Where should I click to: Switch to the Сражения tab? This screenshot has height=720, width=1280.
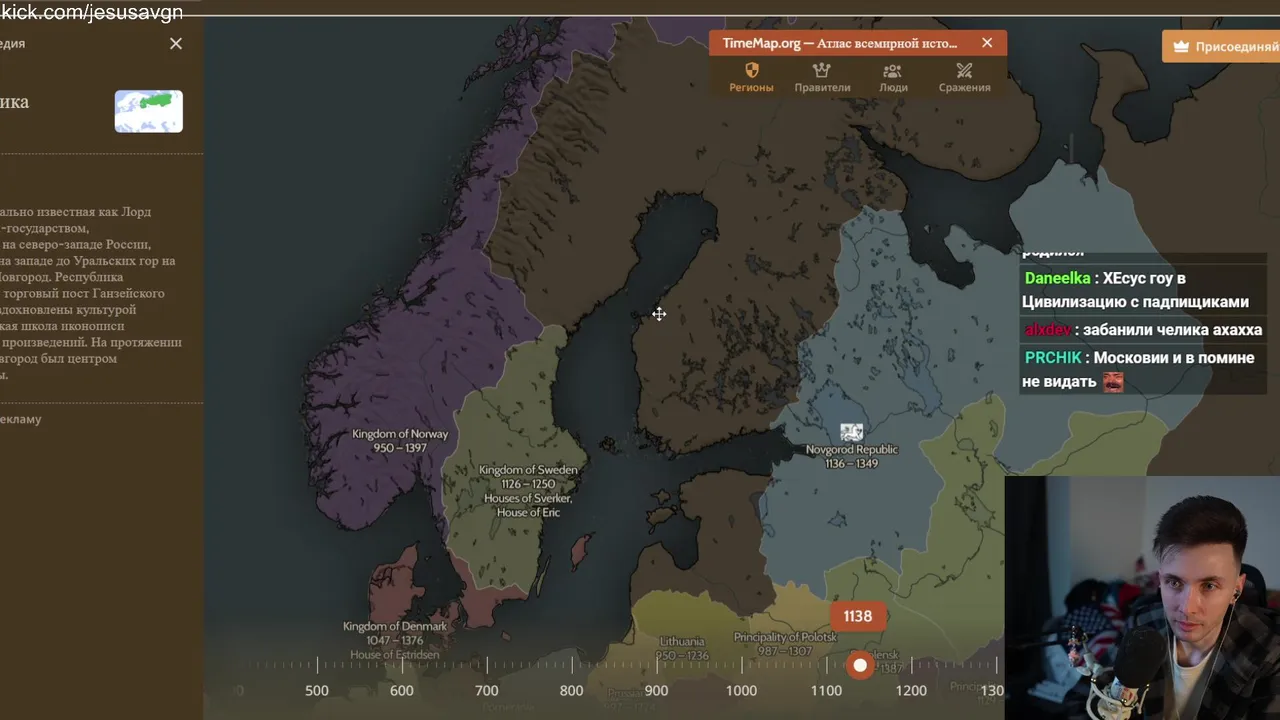pos(964,77)
